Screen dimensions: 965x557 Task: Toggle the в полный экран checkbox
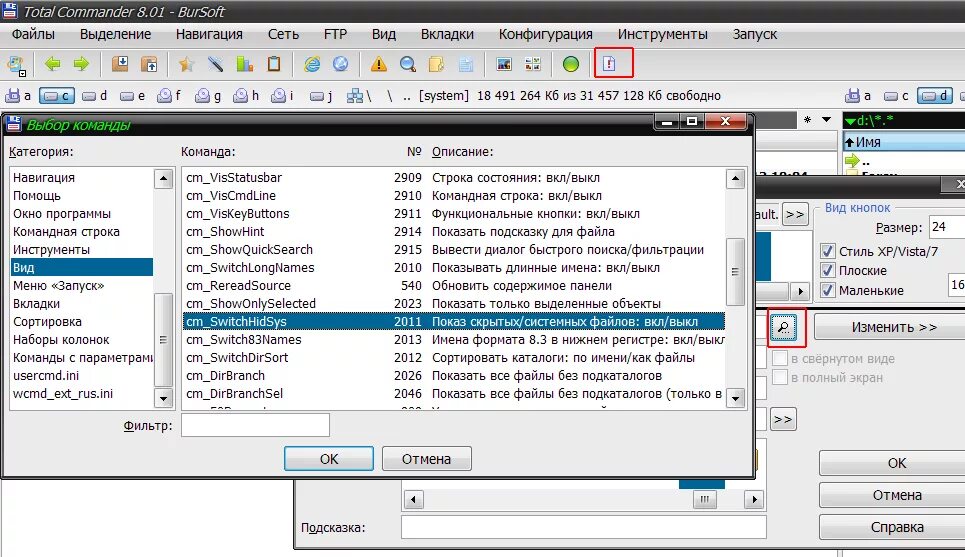point(780,377)
